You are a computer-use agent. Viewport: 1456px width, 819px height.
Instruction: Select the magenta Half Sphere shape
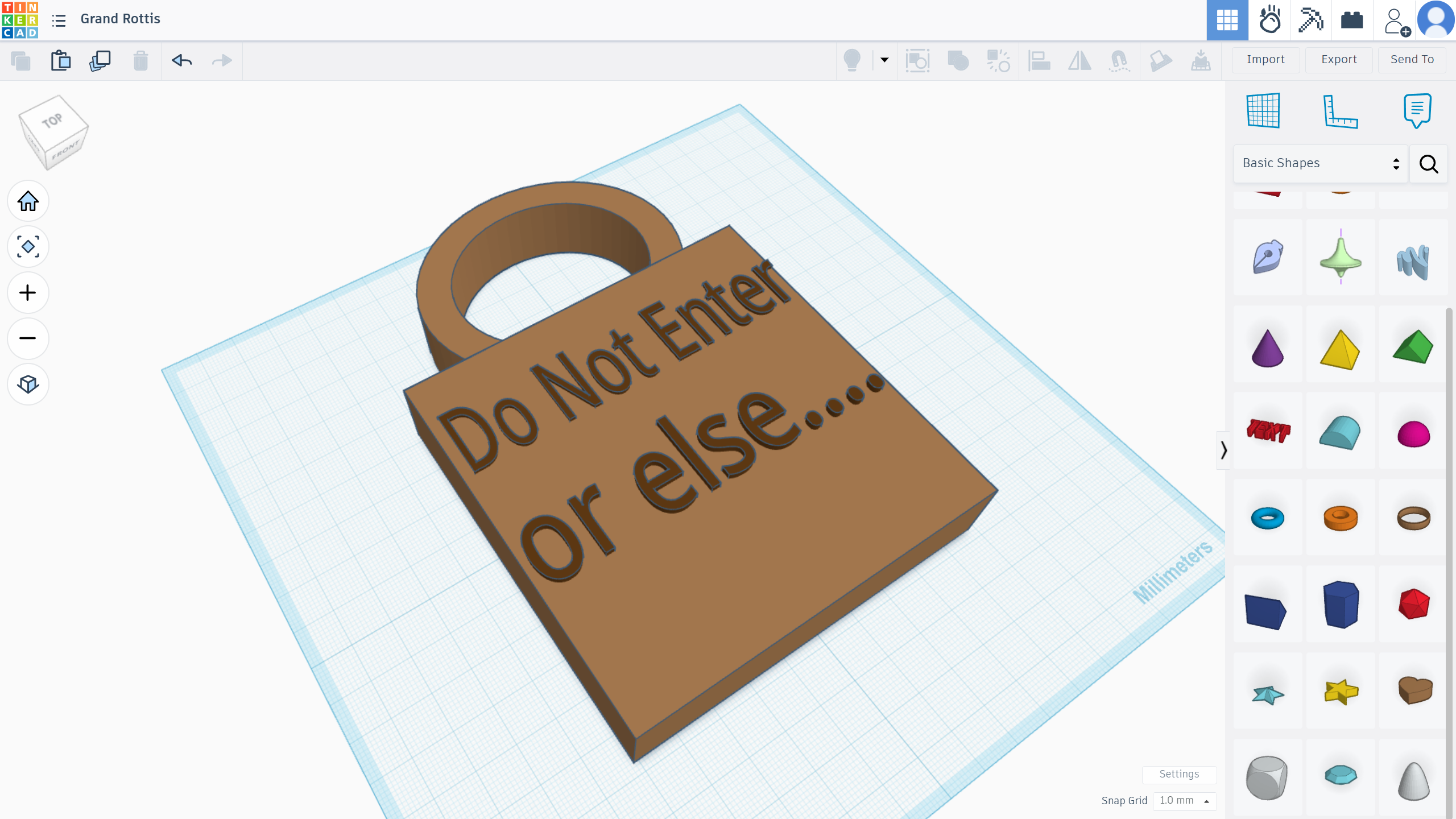[x=1413, y=432]
